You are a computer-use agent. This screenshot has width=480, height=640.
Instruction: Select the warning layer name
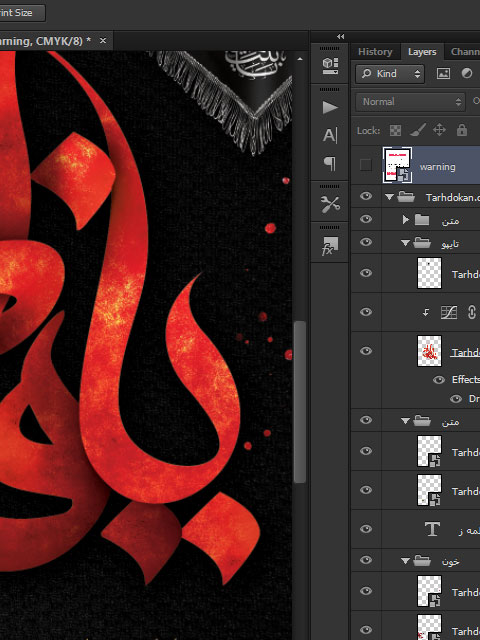click(437, 167)
